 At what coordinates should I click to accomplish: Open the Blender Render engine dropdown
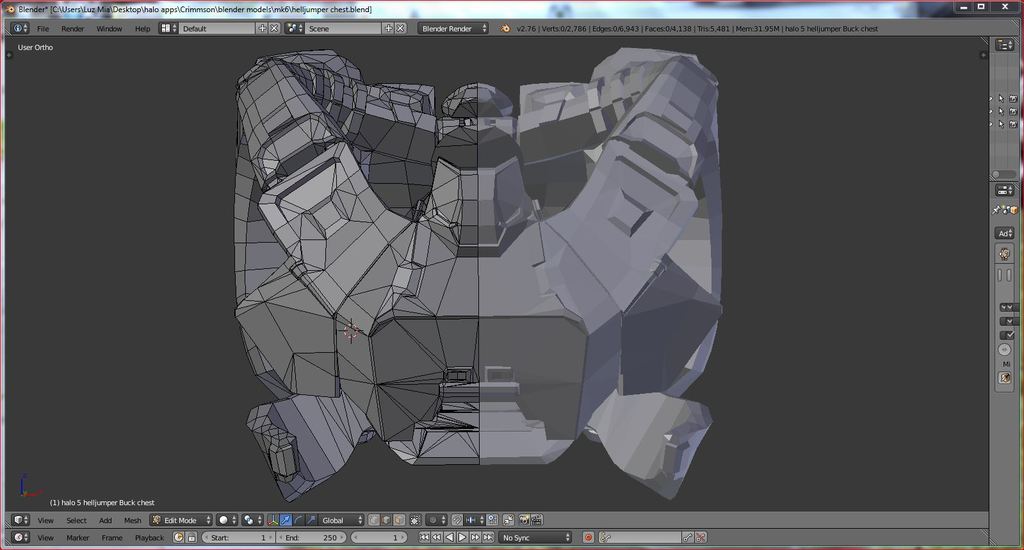click(453, 28)
